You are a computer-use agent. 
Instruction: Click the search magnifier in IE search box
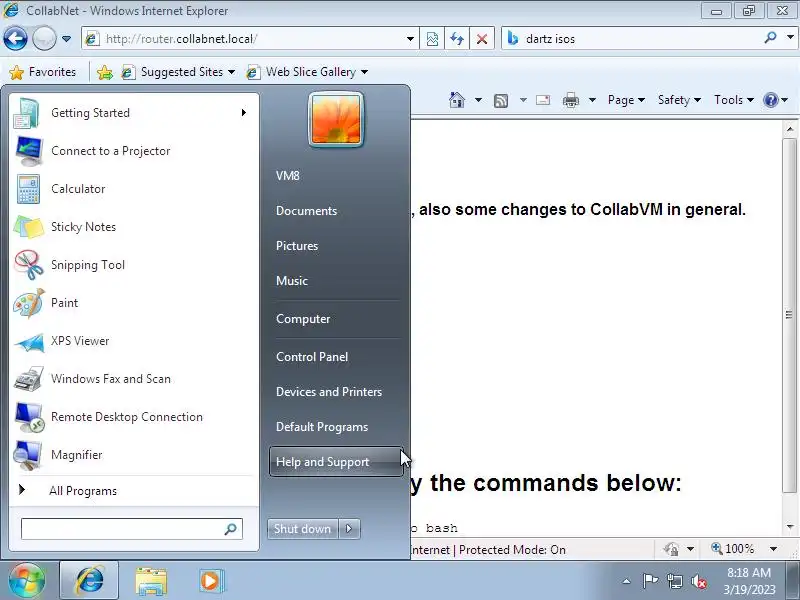coord(770,38)
